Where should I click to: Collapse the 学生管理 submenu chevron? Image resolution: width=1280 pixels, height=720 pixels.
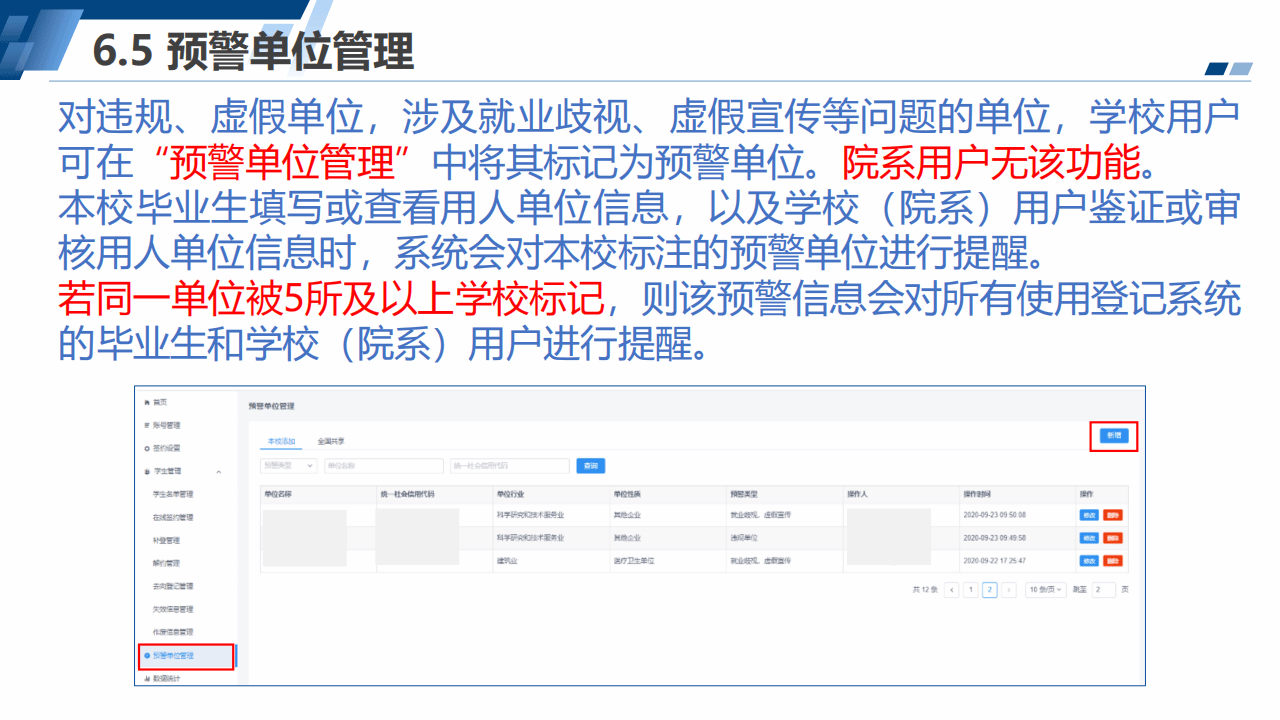(219, 472)
